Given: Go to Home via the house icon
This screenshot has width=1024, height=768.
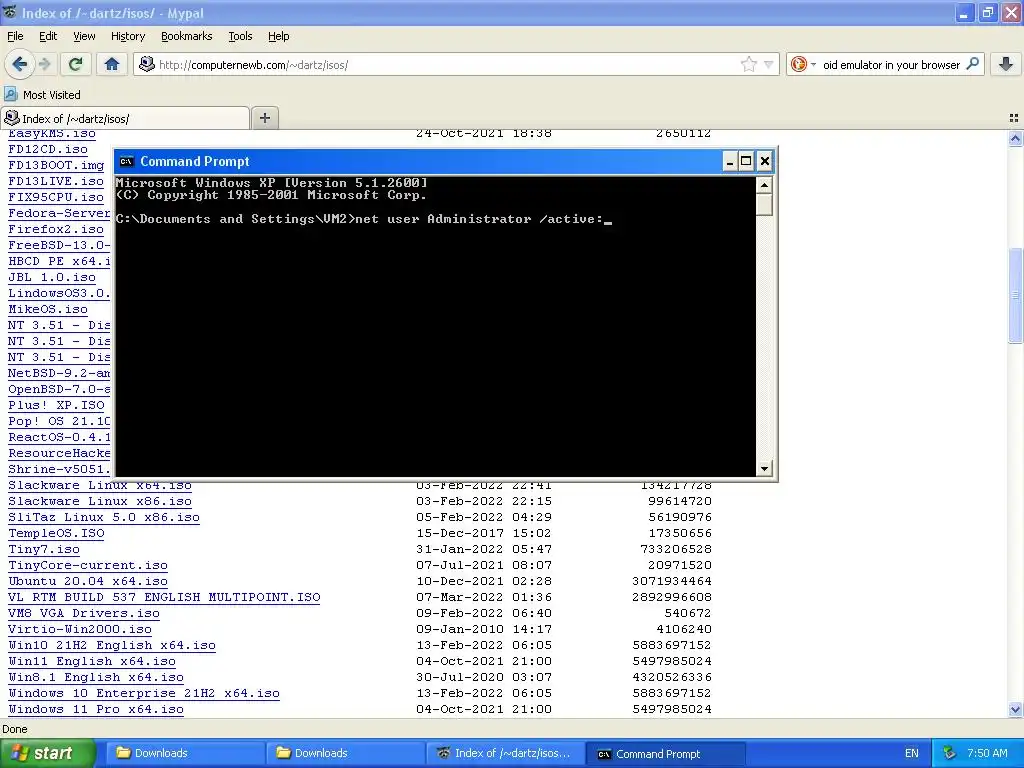Looking at the screenshot, I should [x=112, y=64].
